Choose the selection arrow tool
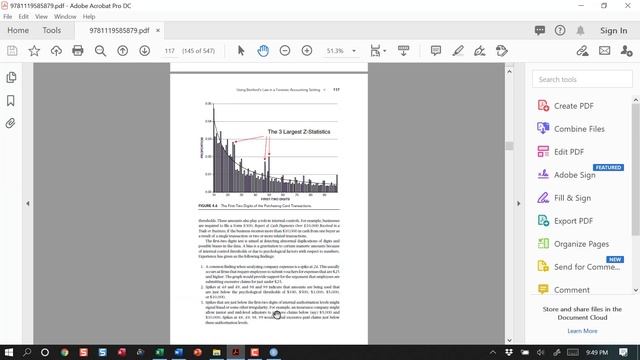The image size is (640, 360). (x=241, y=51)
